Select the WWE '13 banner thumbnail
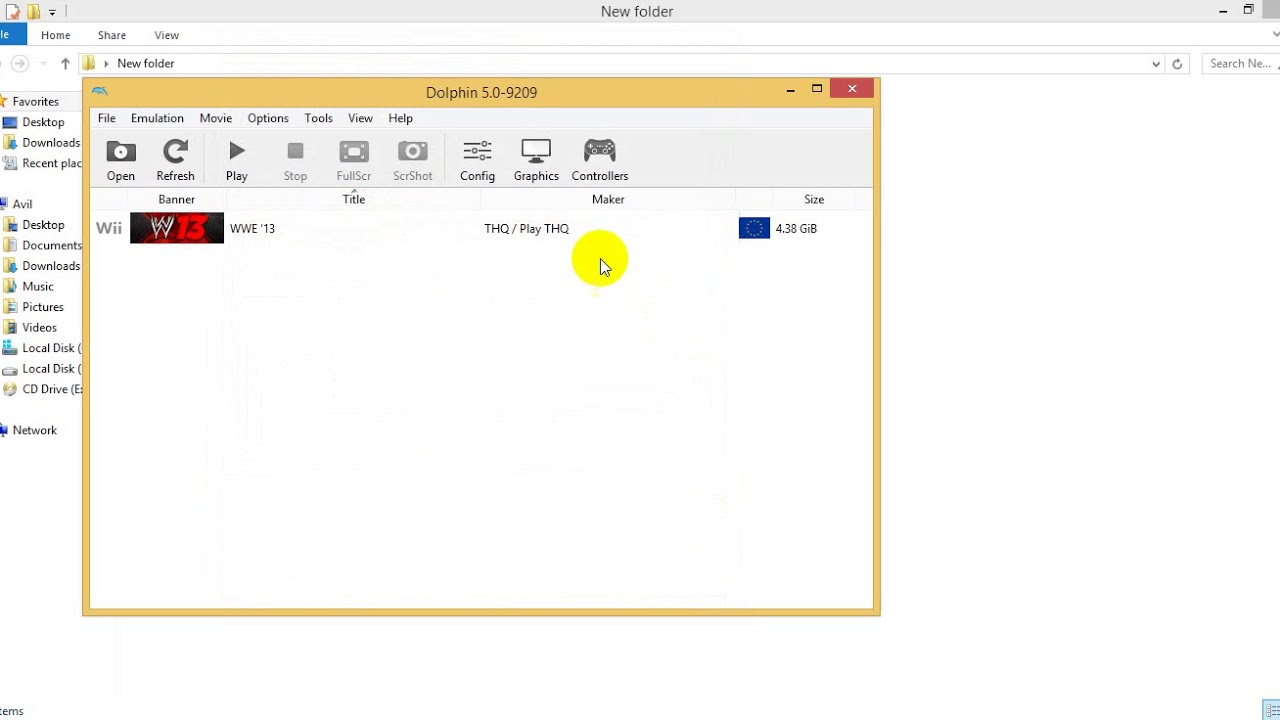 click(x=177, y=228)
